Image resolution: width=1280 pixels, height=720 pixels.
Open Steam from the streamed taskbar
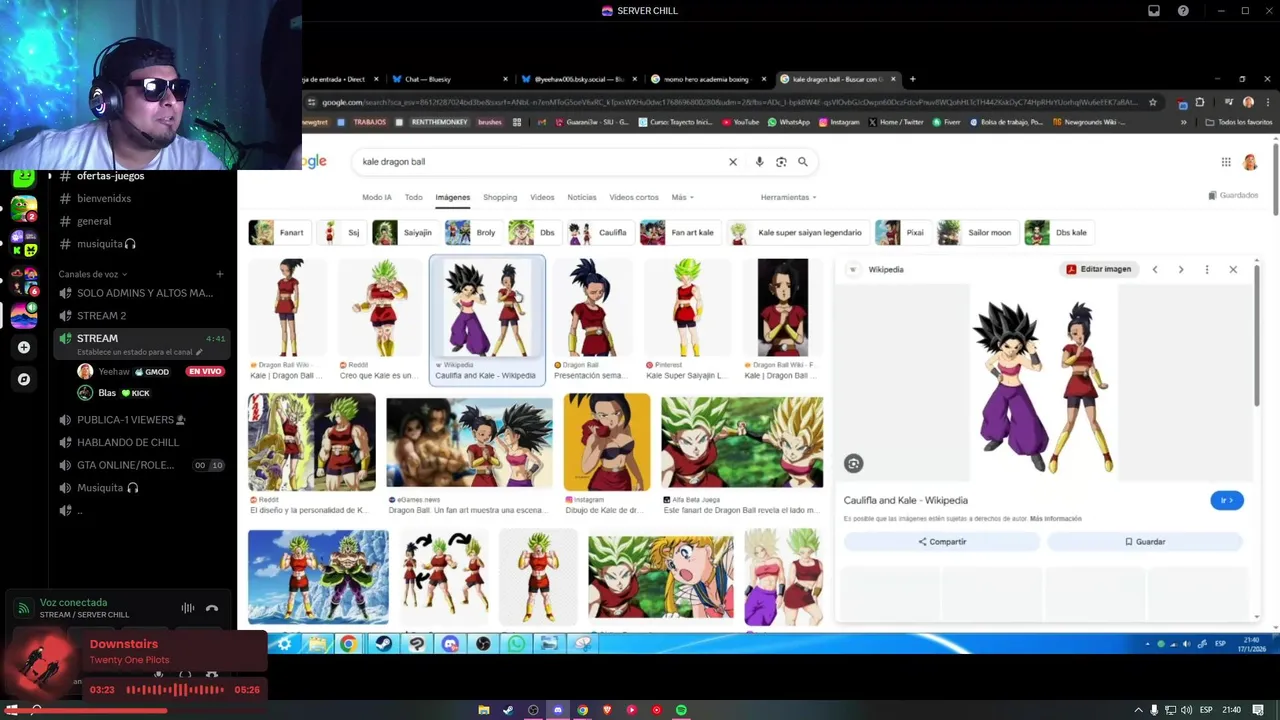click(384, 644)
